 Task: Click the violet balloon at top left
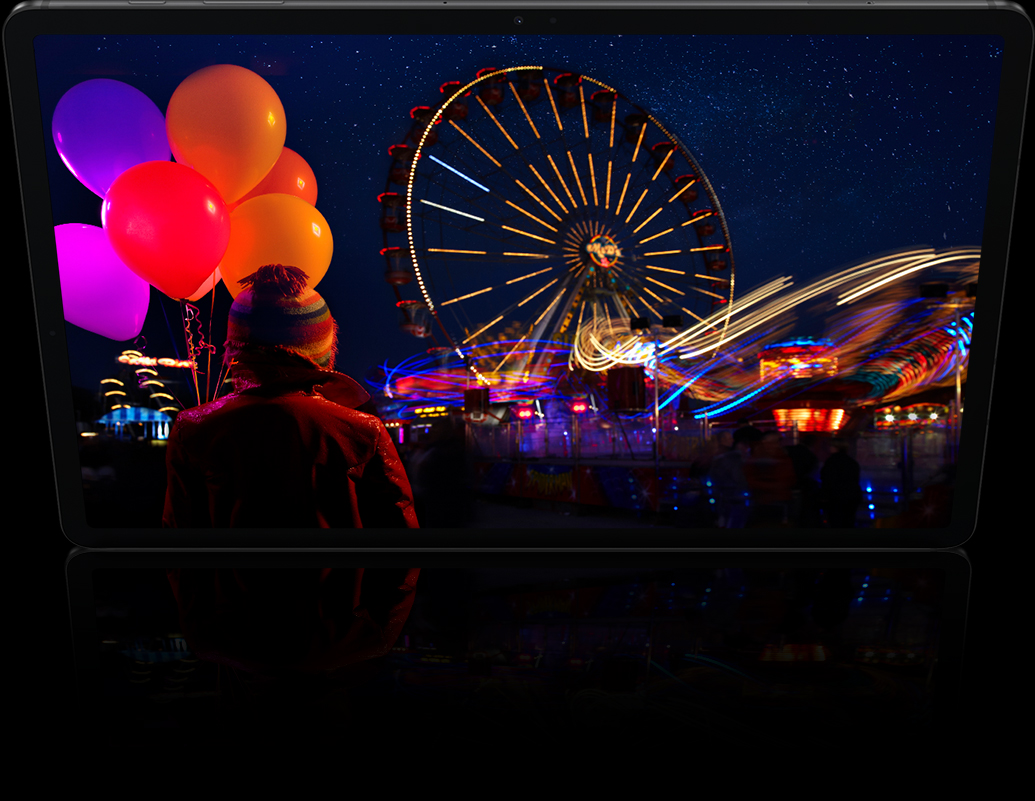tap(110, 137)
